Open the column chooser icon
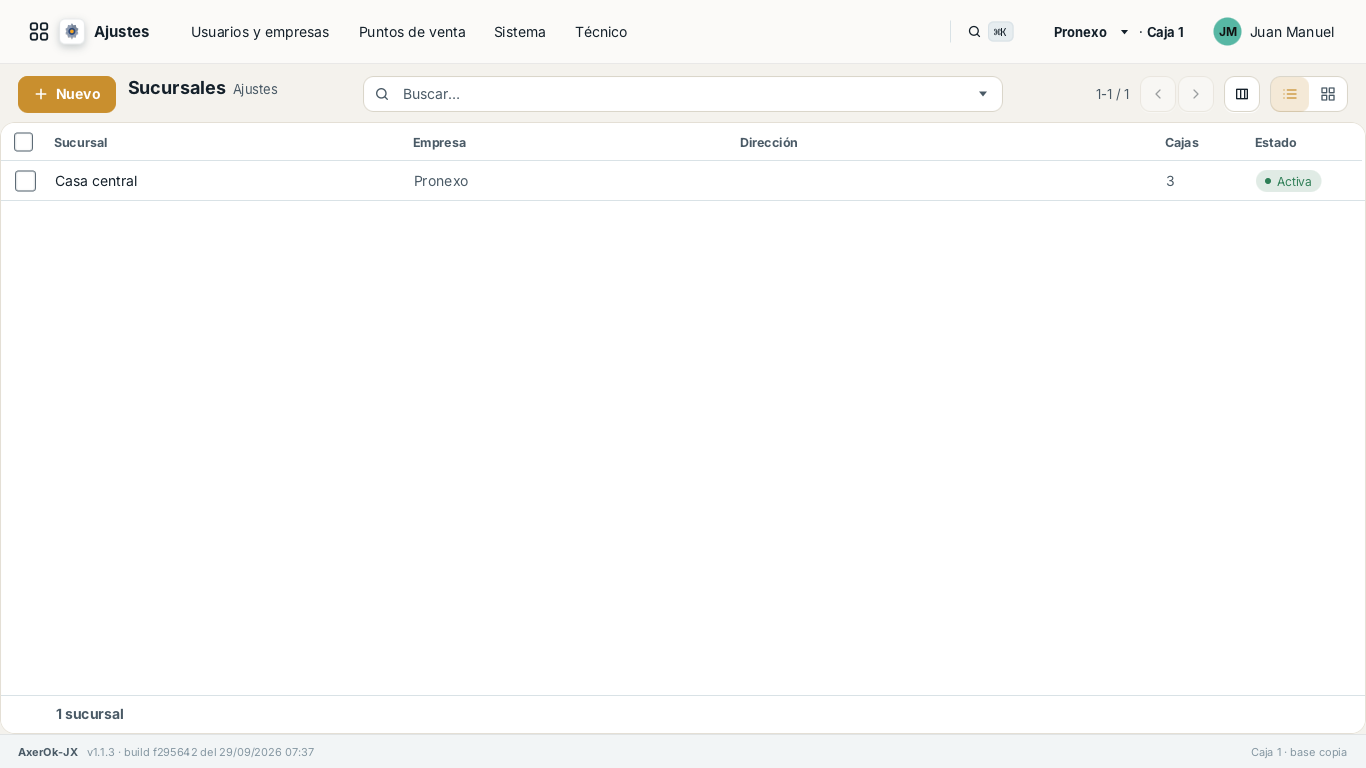 [x=1242, y=94]
